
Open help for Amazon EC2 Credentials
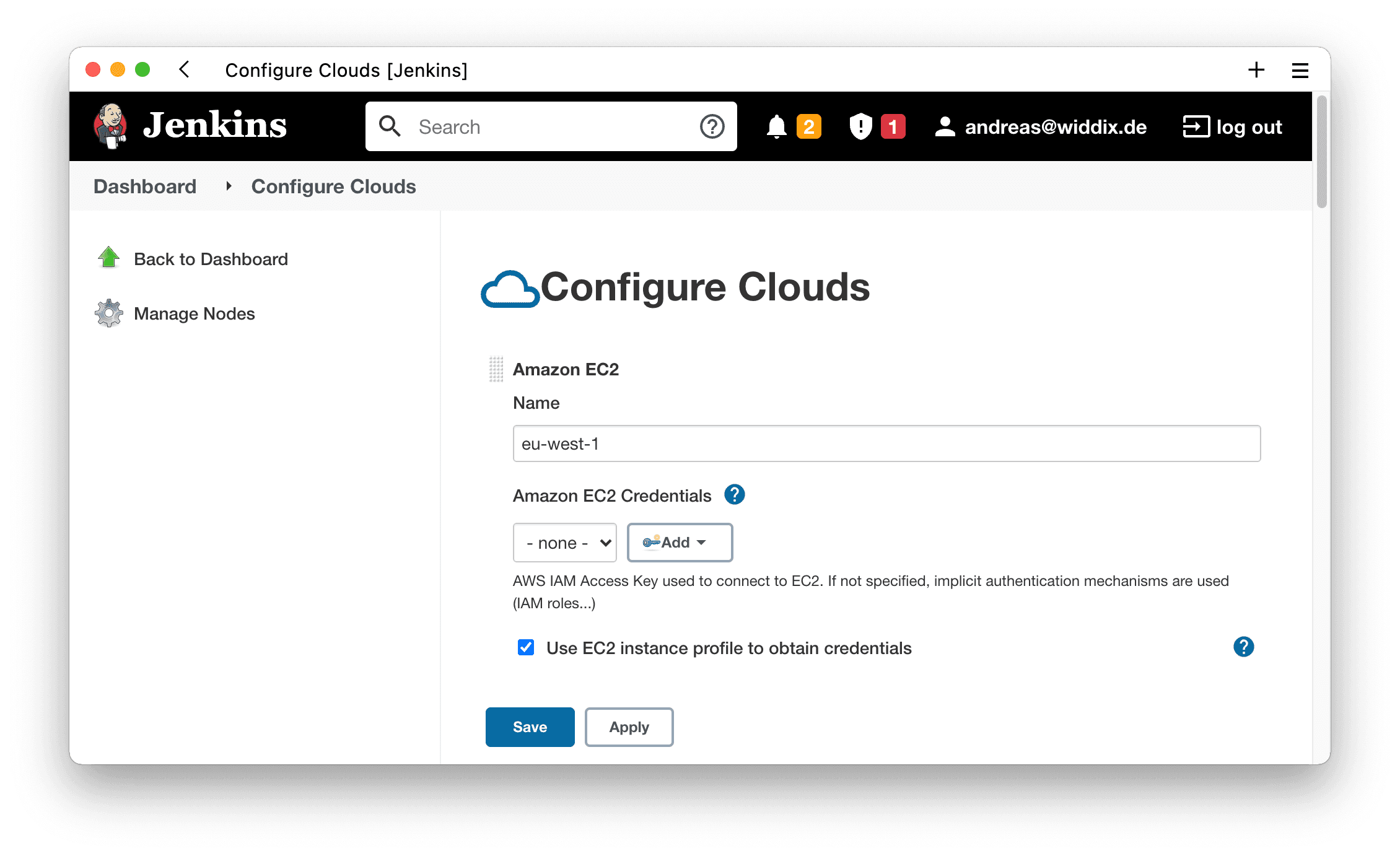coord(734,495)
